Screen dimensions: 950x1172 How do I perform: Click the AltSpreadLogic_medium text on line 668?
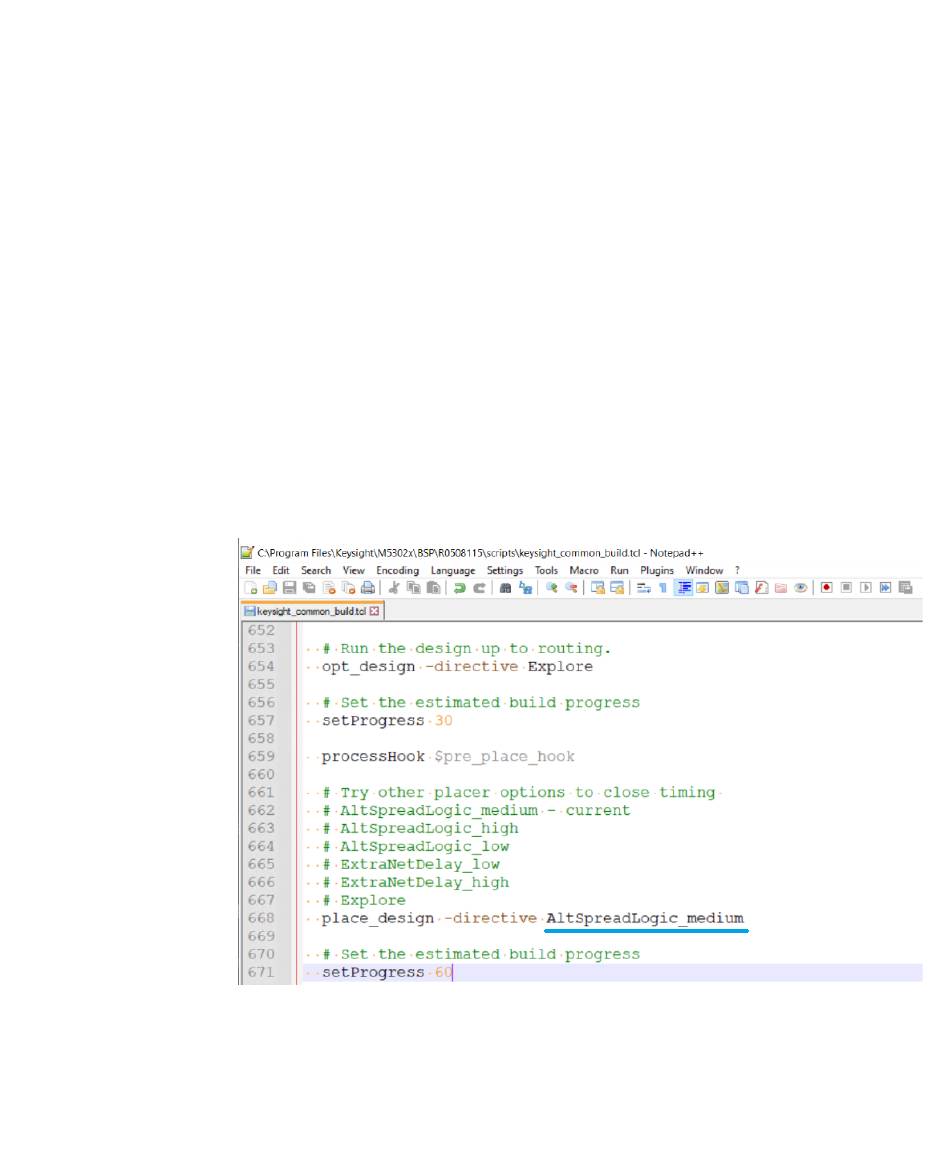pyautogui.click(x=645, y=918)
